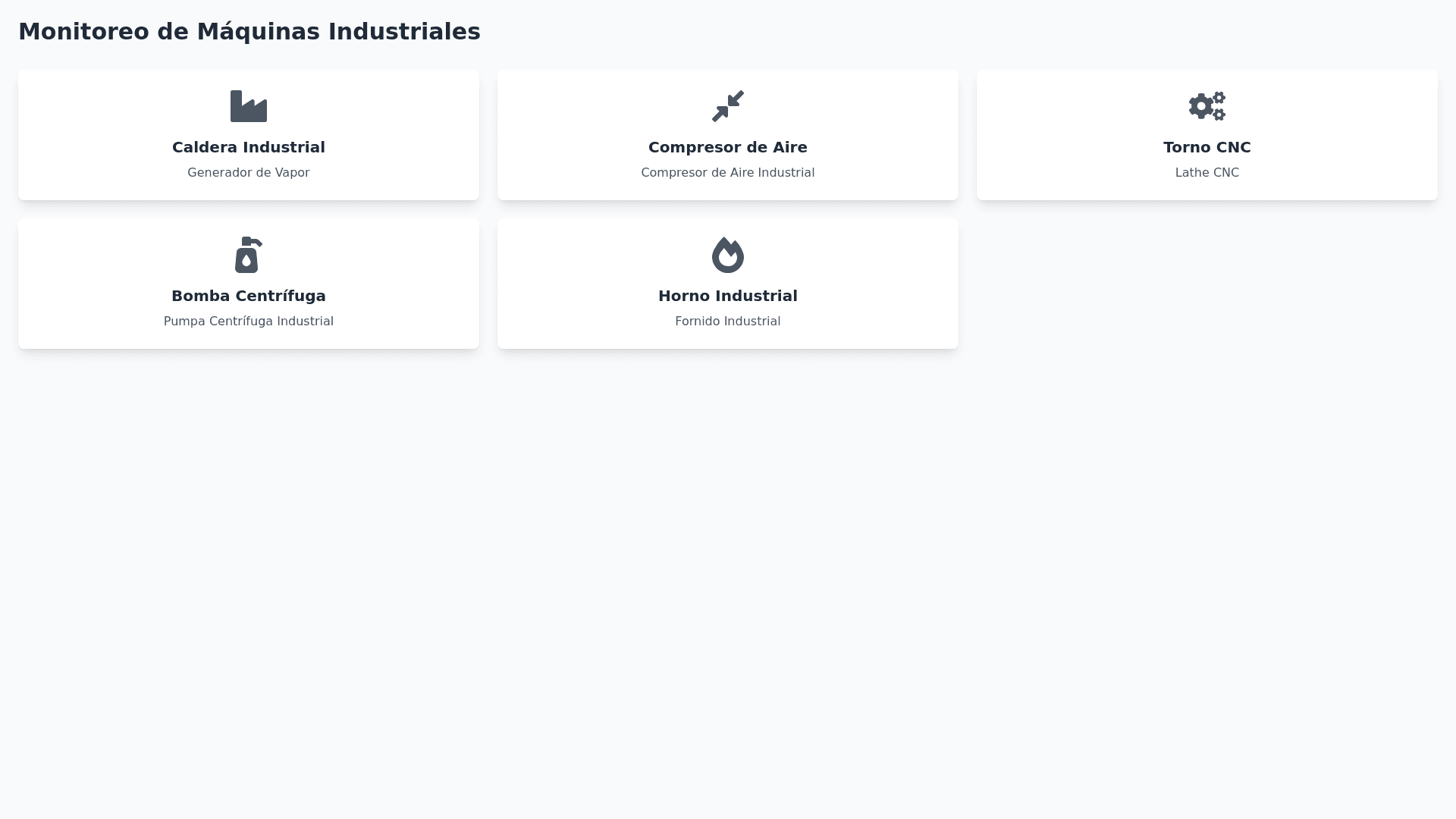Click the pump bottle icon

249,255
